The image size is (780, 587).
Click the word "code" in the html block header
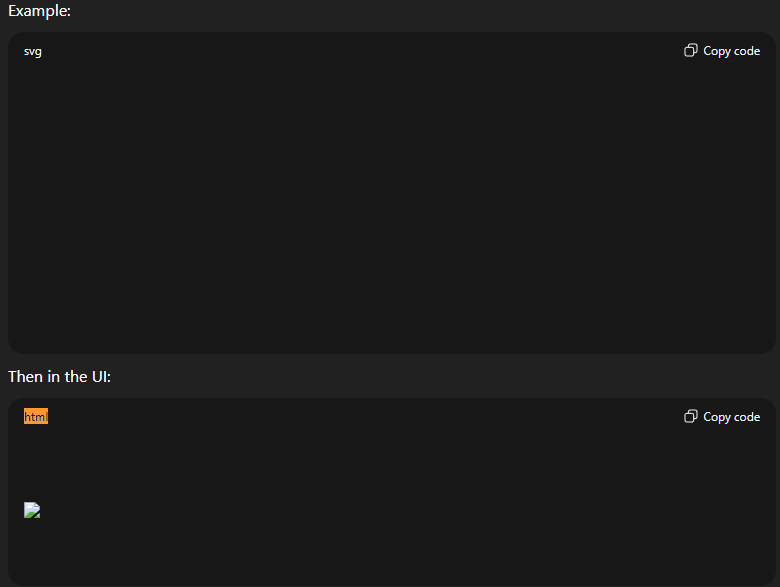coord(747,417)
